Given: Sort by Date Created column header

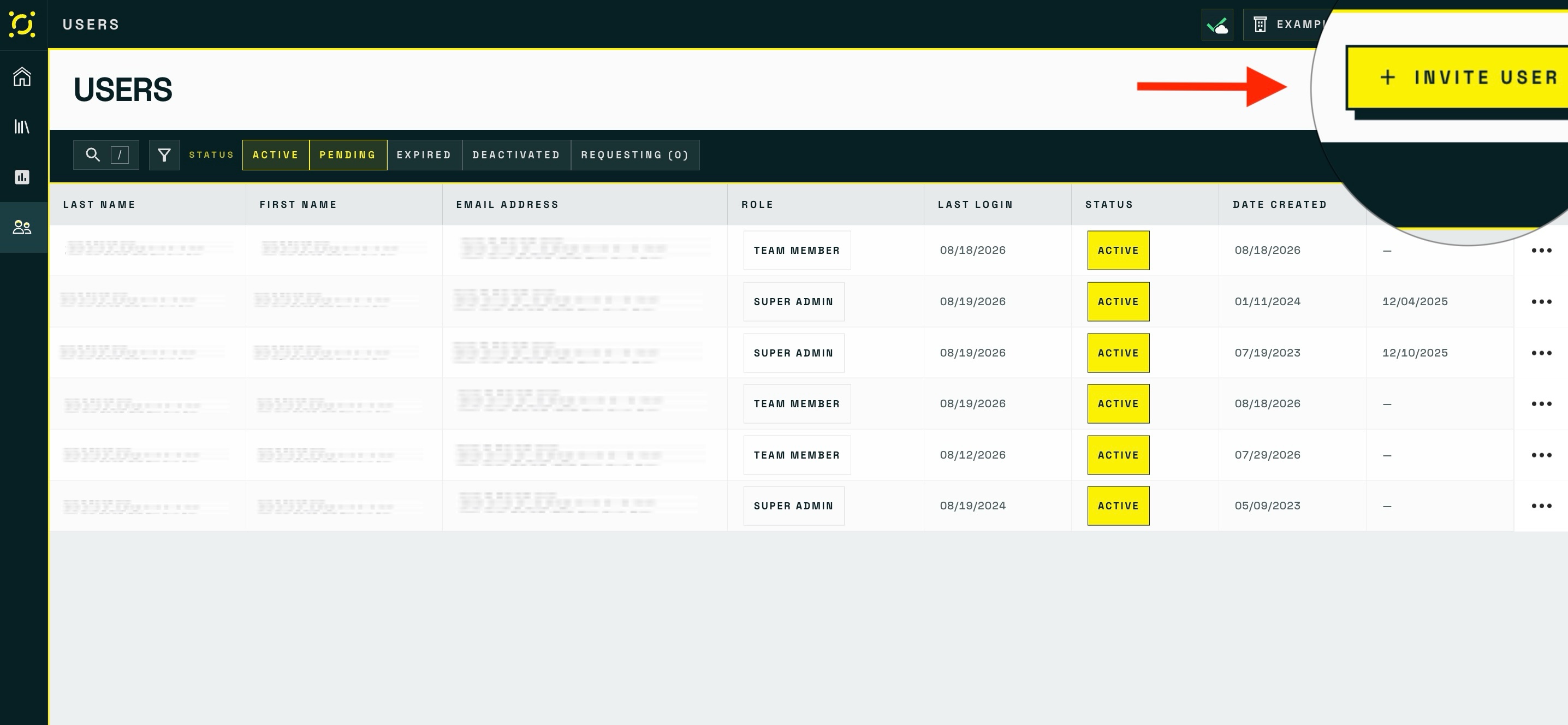Looking at the screenshot, I should (x=1280, y=205).
